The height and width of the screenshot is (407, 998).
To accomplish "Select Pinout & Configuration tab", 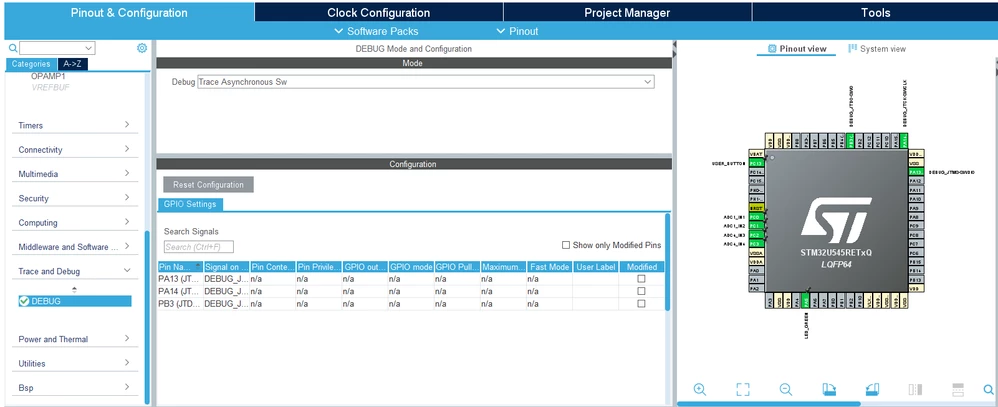I will click(x=129, y=12).
